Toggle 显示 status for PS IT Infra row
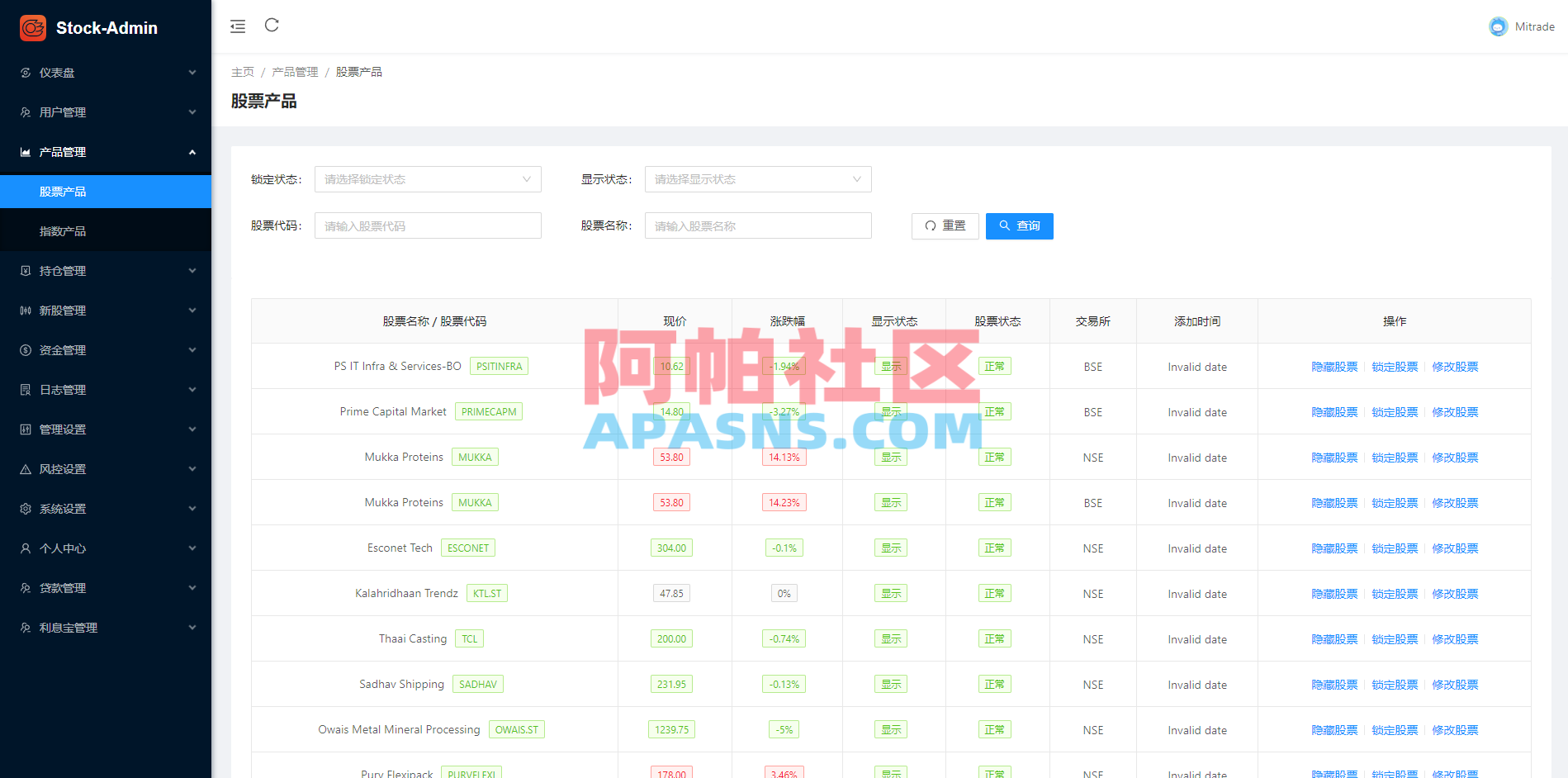Image resolution: width=1568 pixels, height=778 pixels. tap(890, 366)
